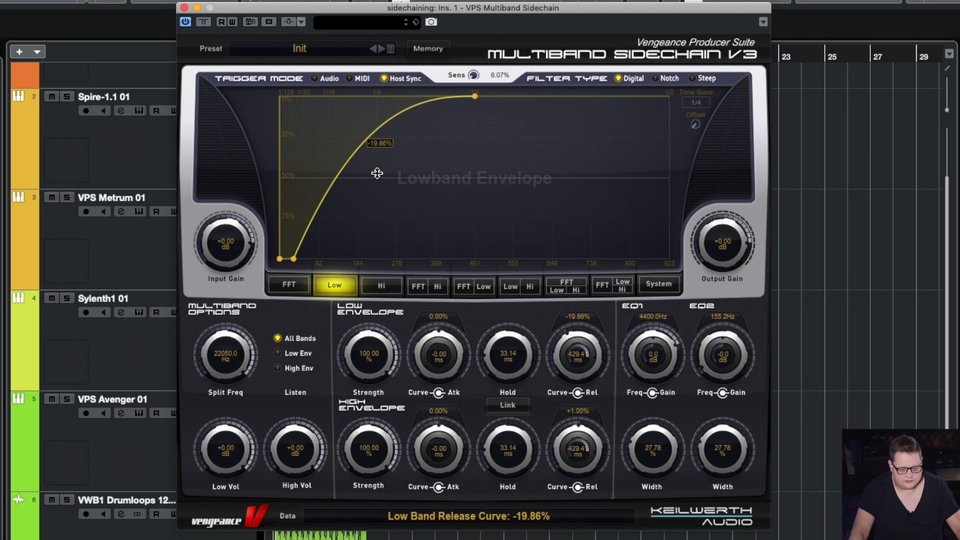Click the Low Vol knob
Viewport: 960px width, 540px height.
(x=225, y=449)
